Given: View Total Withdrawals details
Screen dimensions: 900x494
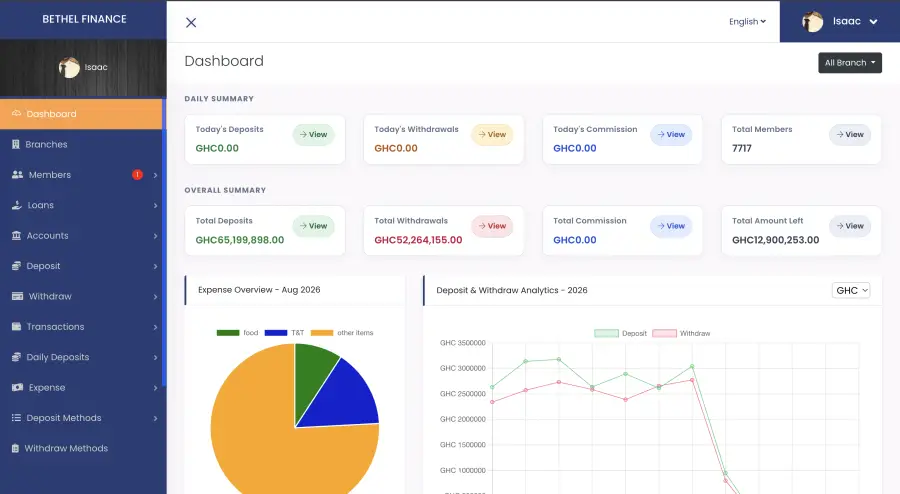Looking at the screenshot, I should coord(492,226).
